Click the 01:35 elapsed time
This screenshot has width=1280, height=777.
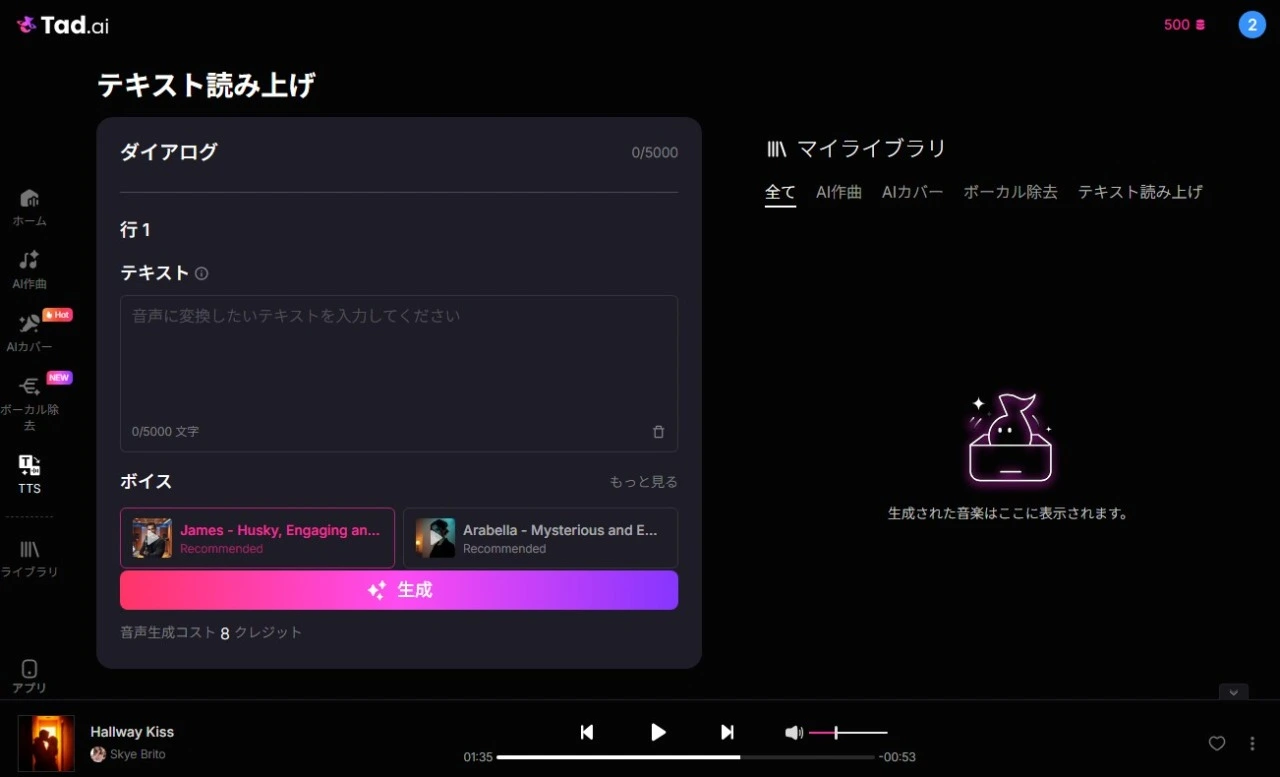478,757
